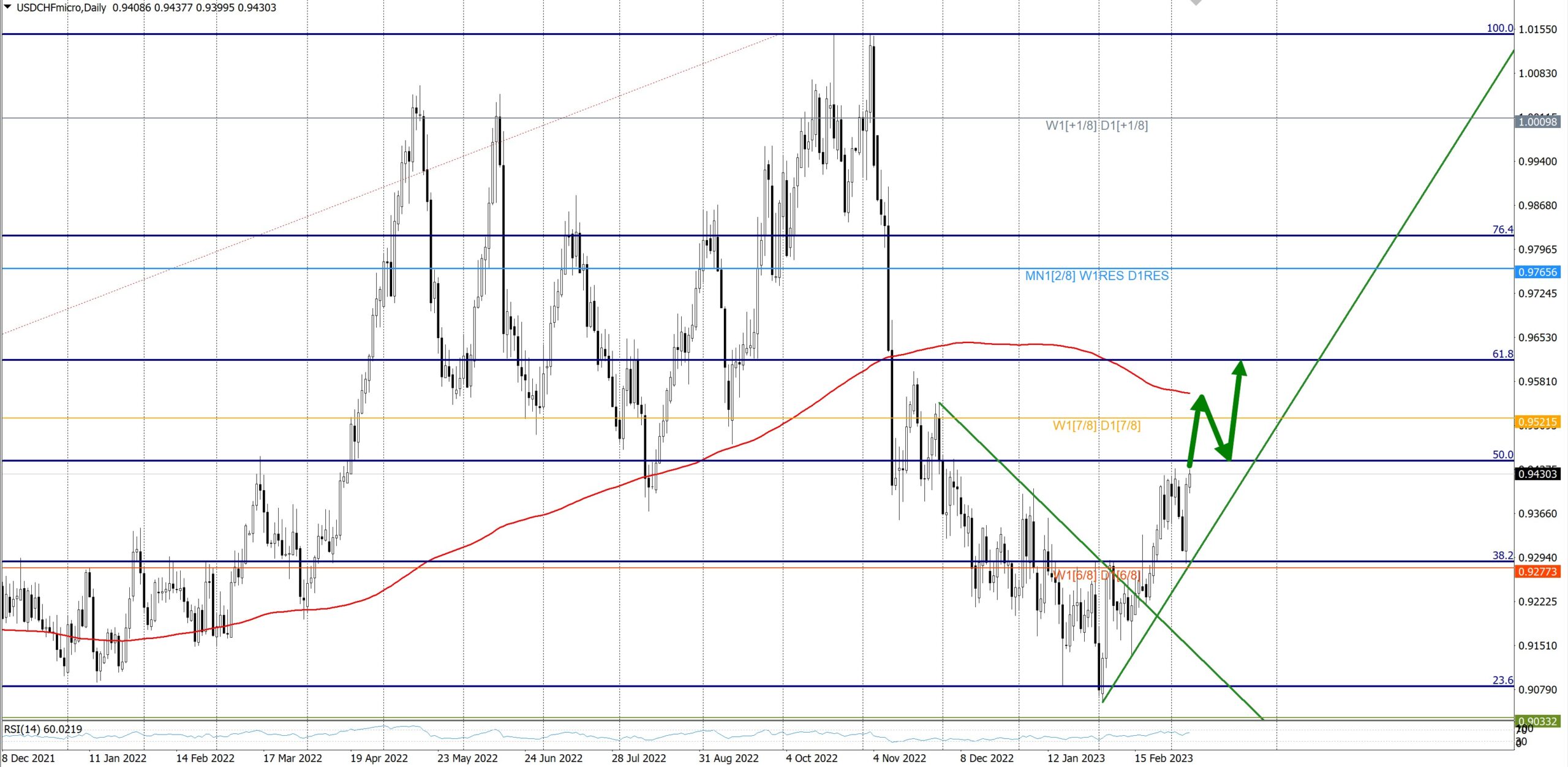Click the triangle beside USDCHFmicro,Daily title
Screen dimensions: 1568x767
[x=7, y=7]
